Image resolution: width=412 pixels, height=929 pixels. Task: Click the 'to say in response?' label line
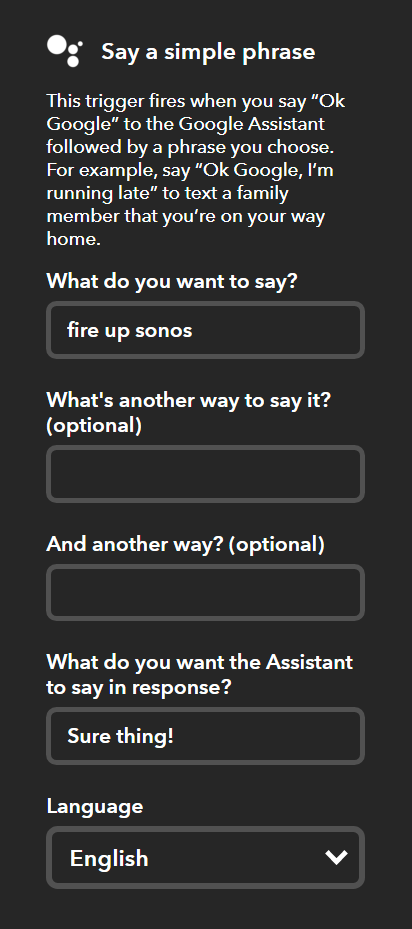139,688
